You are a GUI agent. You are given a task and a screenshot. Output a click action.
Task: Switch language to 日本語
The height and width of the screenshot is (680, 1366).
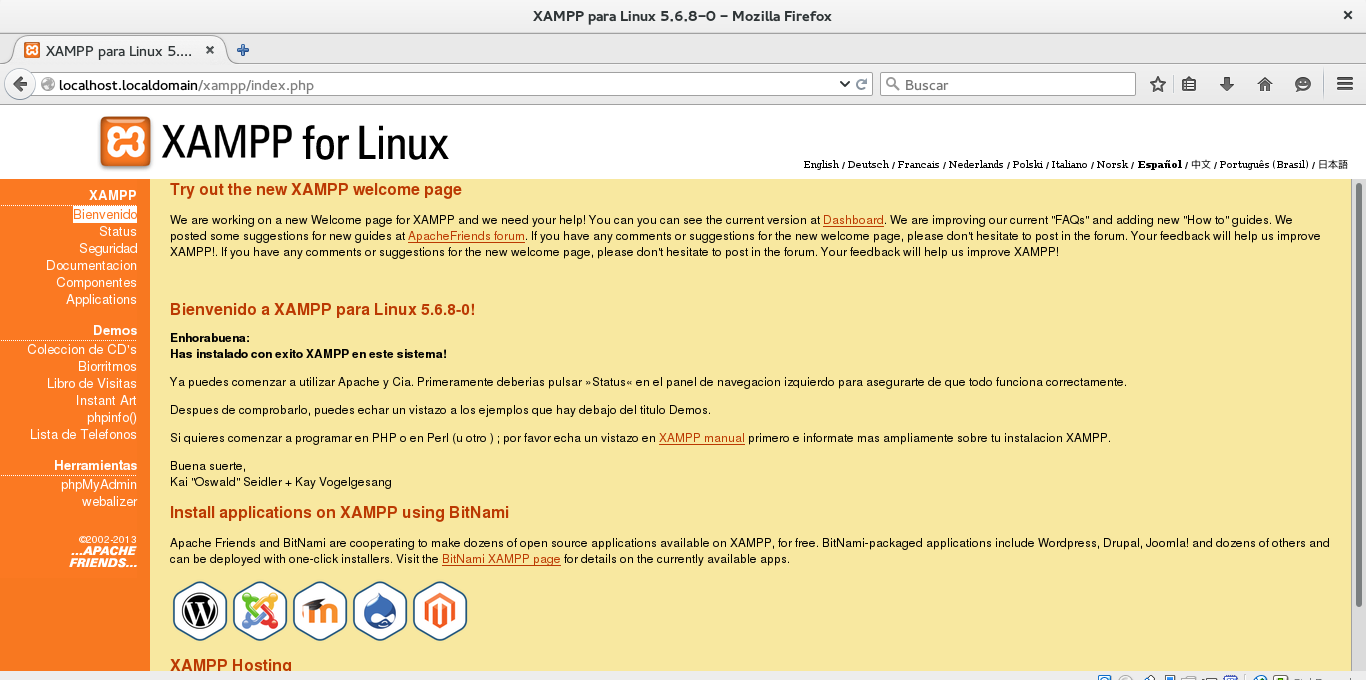click(x=1332, y=165)
